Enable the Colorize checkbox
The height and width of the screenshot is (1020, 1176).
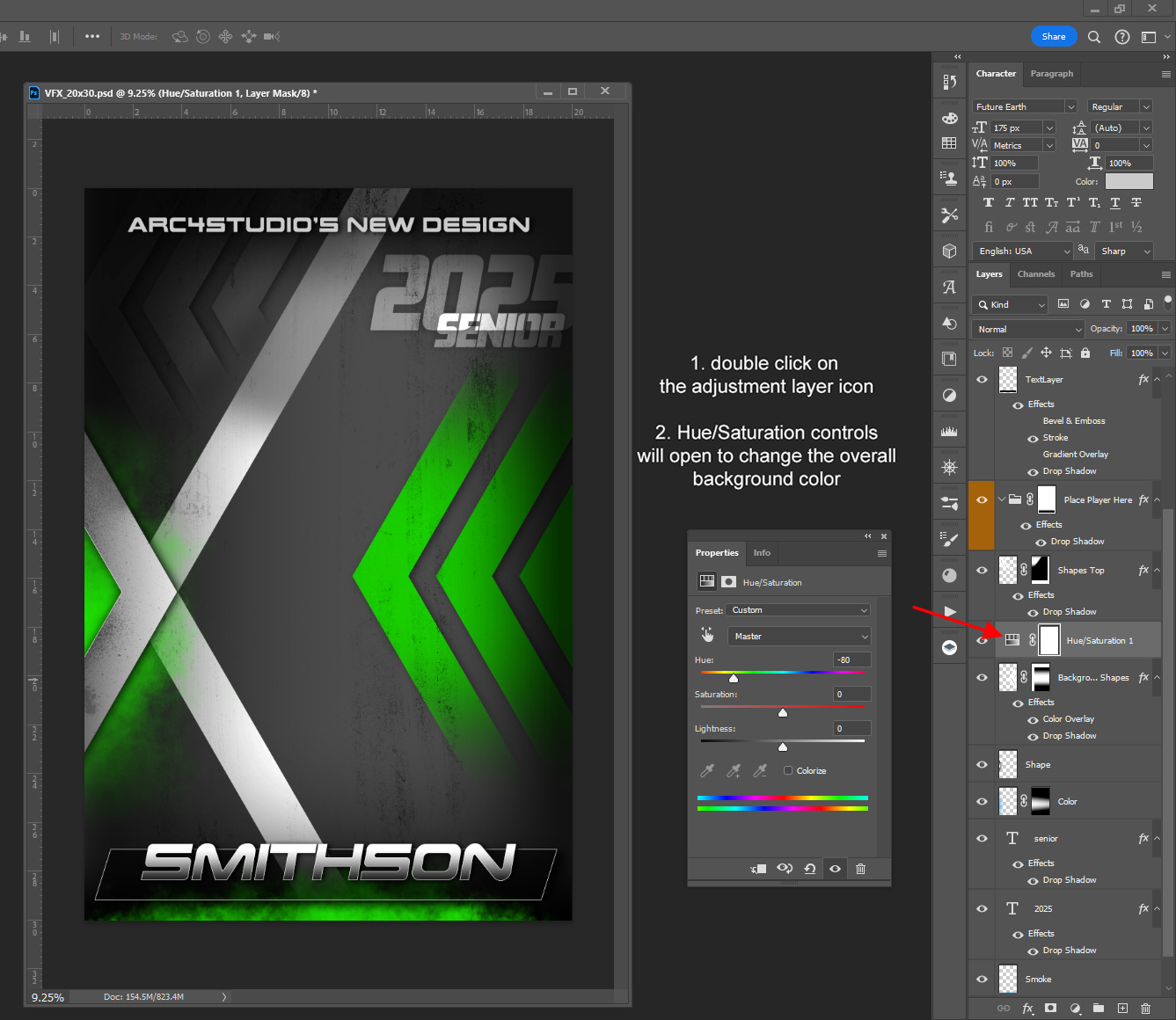pyautogui.click(x=789, y=770)
